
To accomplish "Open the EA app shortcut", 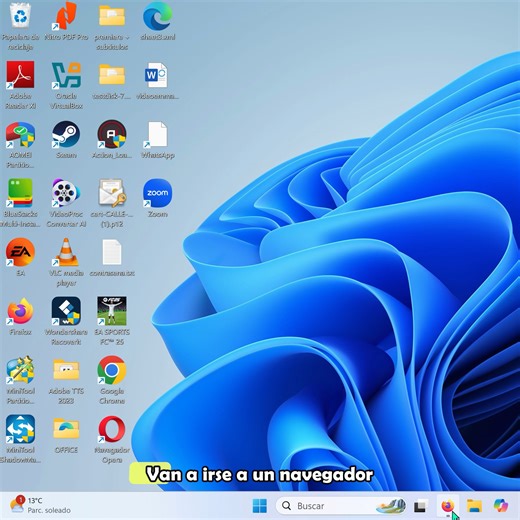I will (20, 252).
